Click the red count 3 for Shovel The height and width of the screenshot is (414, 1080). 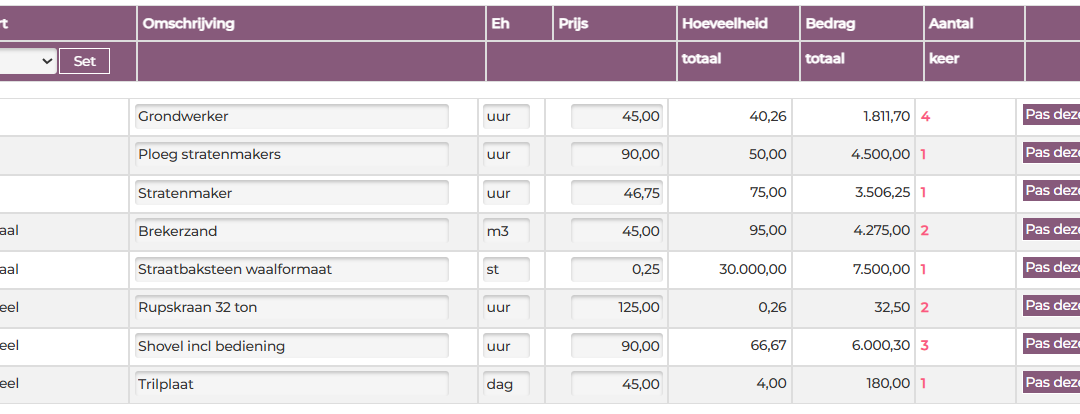925,346
